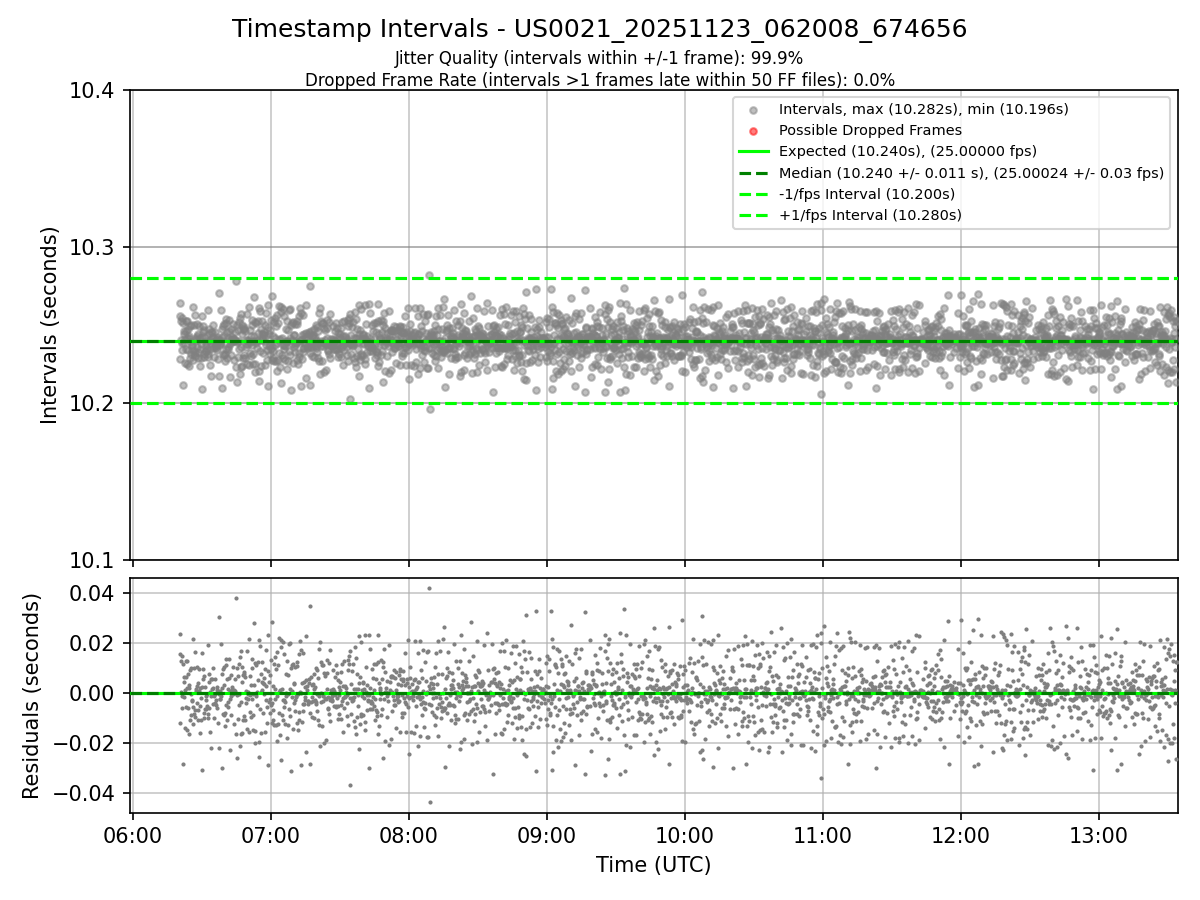1200x900 pixels.
Task: Click the solid green Expected line legend swatch
Action: click(754, 152)
